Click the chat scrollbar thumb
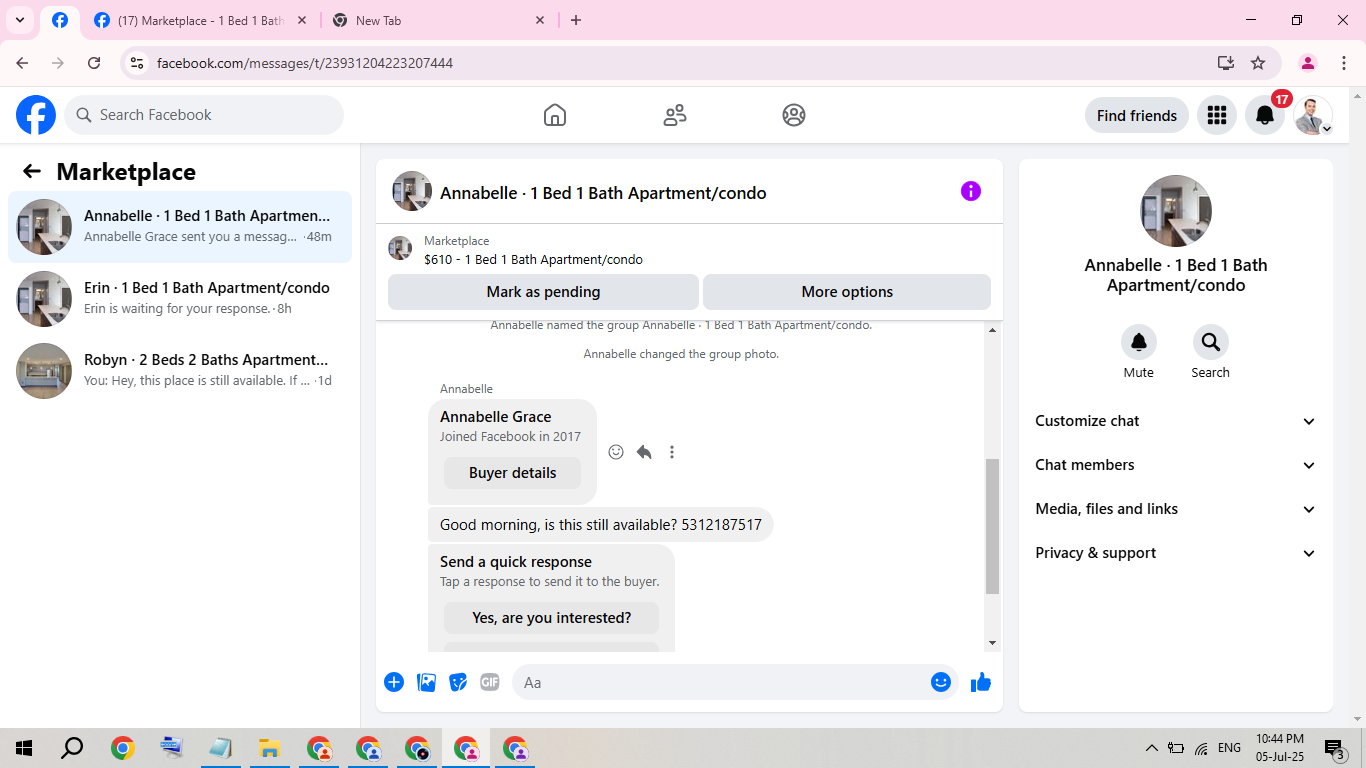This screenshot has width=1366, height=768. [992, 526]
